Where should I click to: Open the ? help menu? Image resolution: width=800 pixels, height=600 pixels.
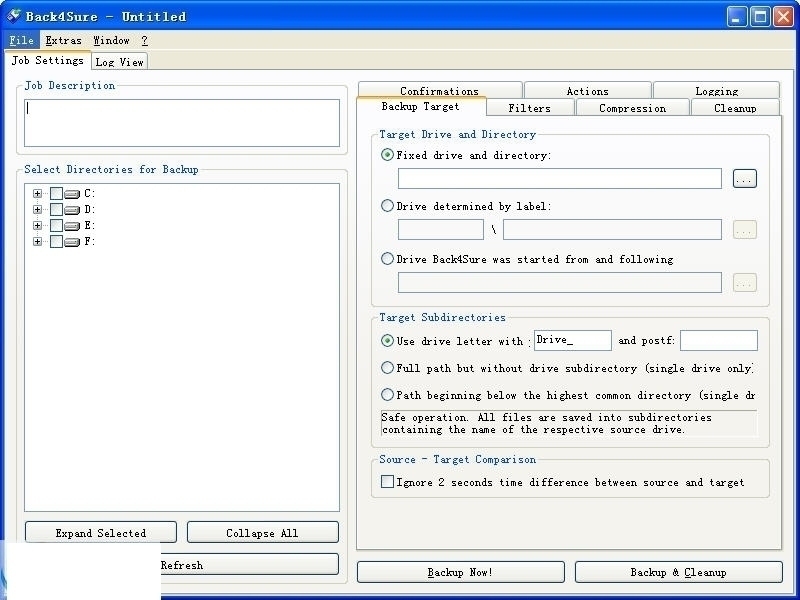coord(144,40)
